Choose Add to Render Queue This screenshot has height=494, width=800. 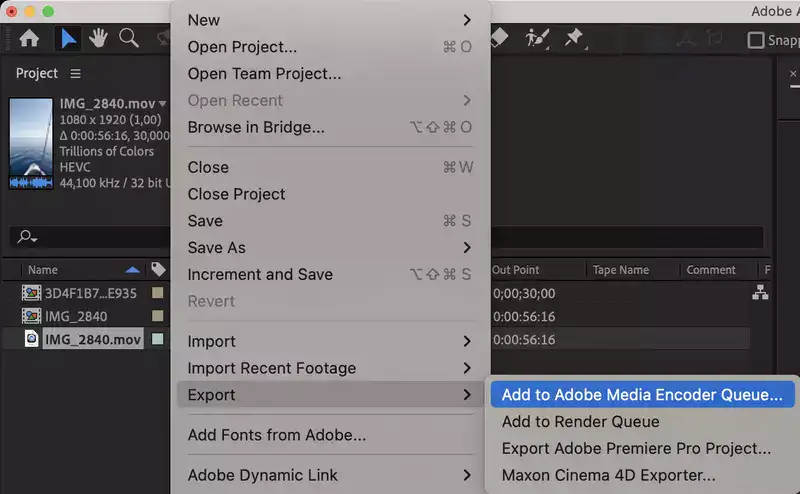coord(642,422)
